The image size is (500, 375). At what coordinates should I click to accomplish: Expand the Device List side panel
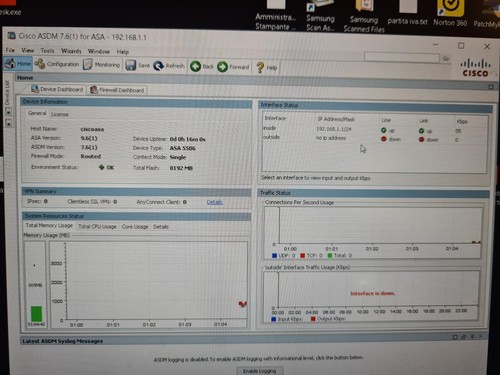[7, 93]
